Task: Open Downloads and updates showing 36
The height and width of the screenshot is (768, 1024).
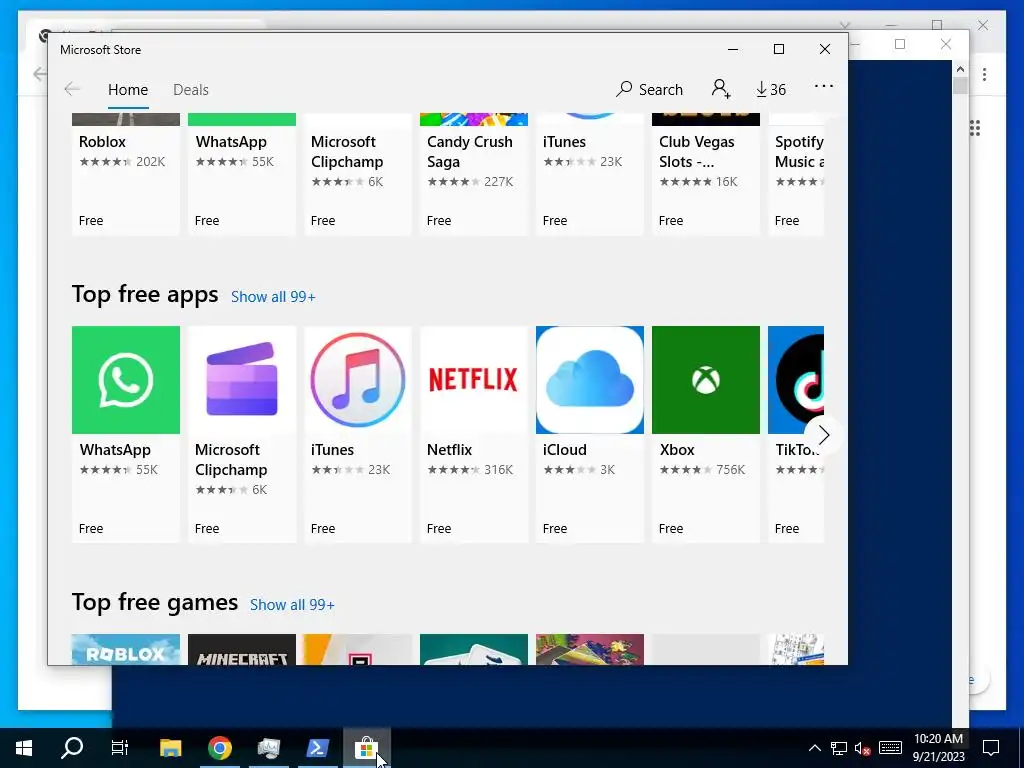Action: point(771,89)
